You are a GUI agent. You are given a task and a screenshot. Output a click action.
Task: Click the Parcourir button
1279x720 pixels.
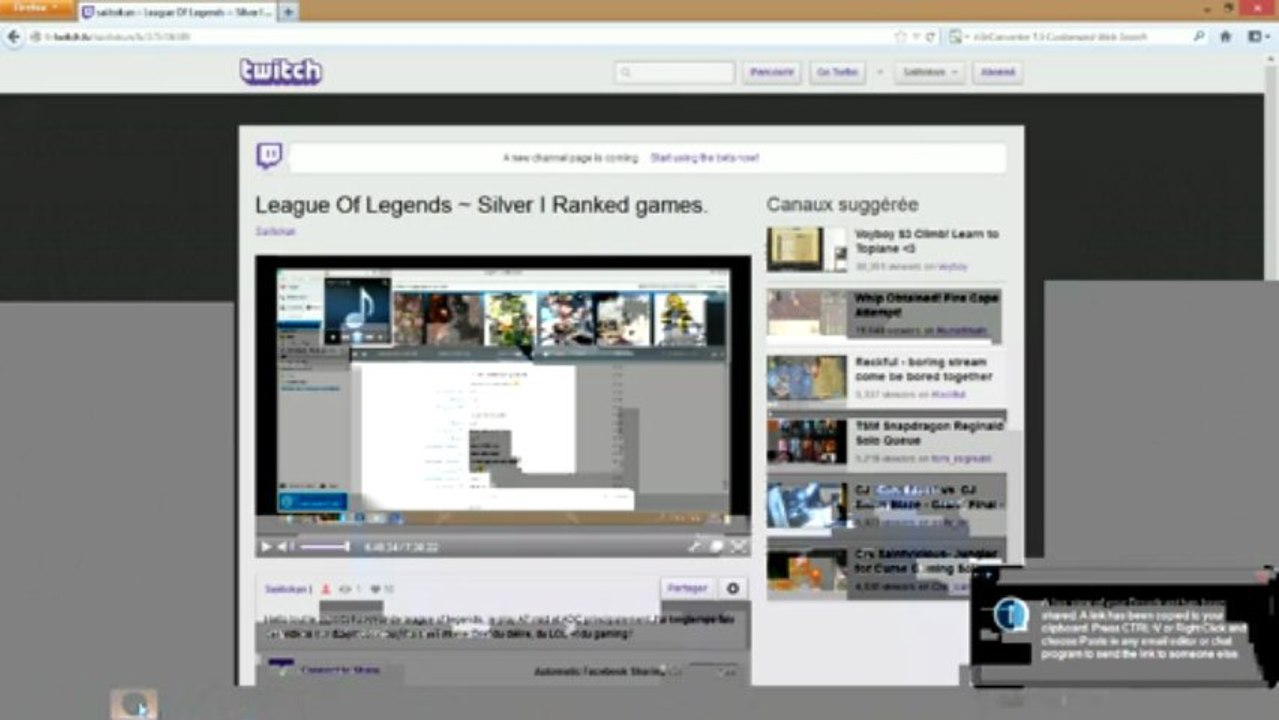click(x=771, y=72)
